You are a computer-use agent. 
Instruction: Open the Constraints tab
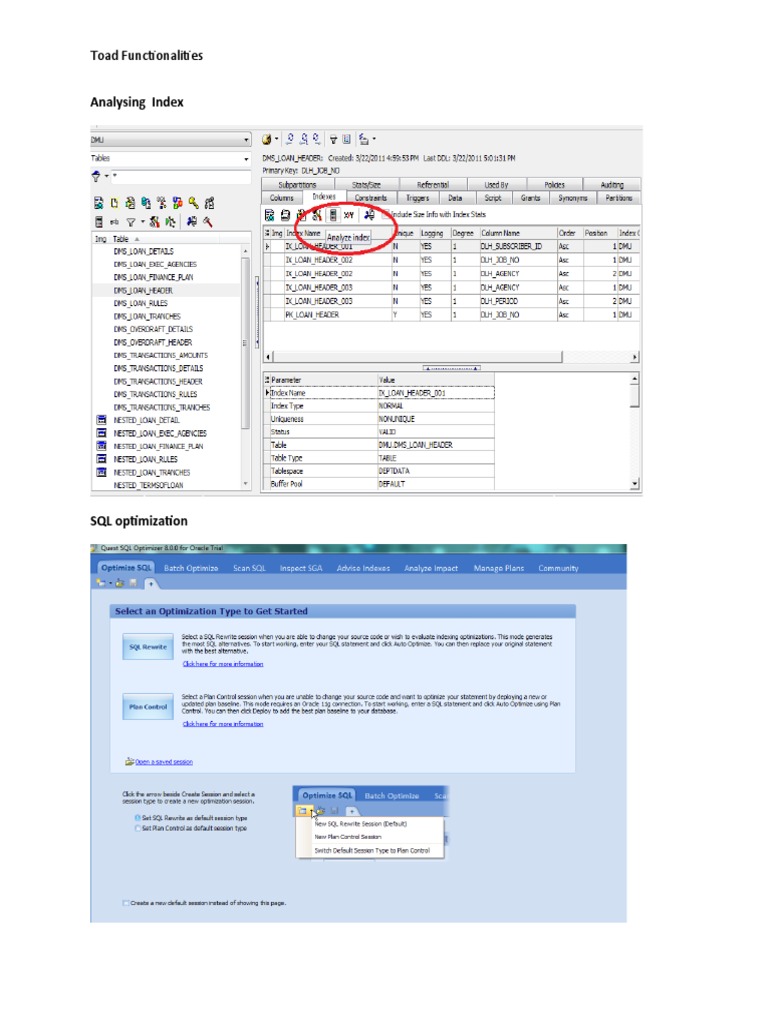click(371, 198)
